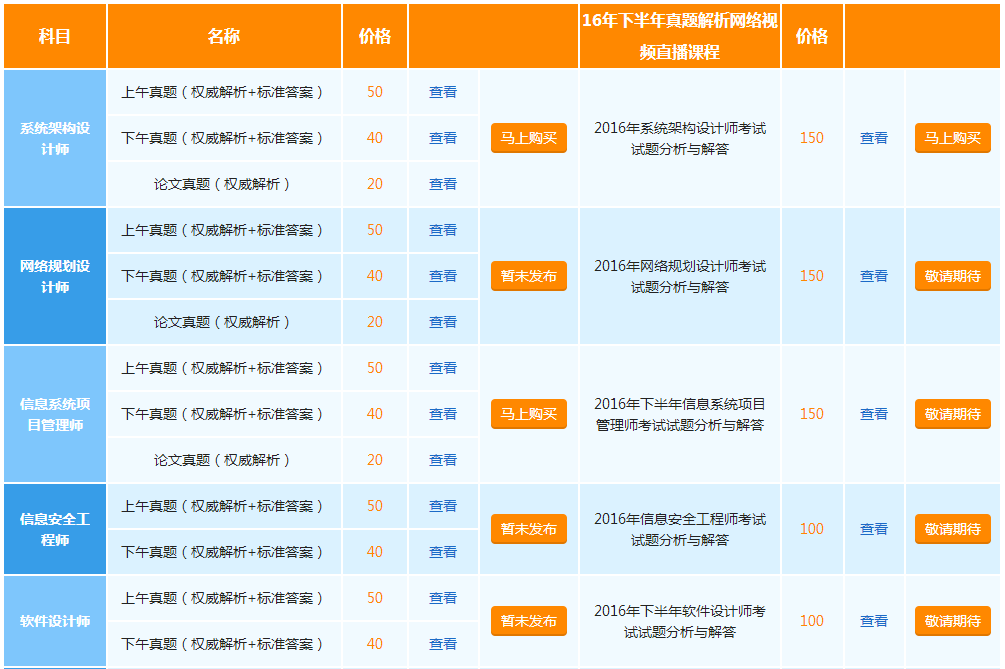Click price 150 for 系统架构设计师 course

(x=811, y=138)
